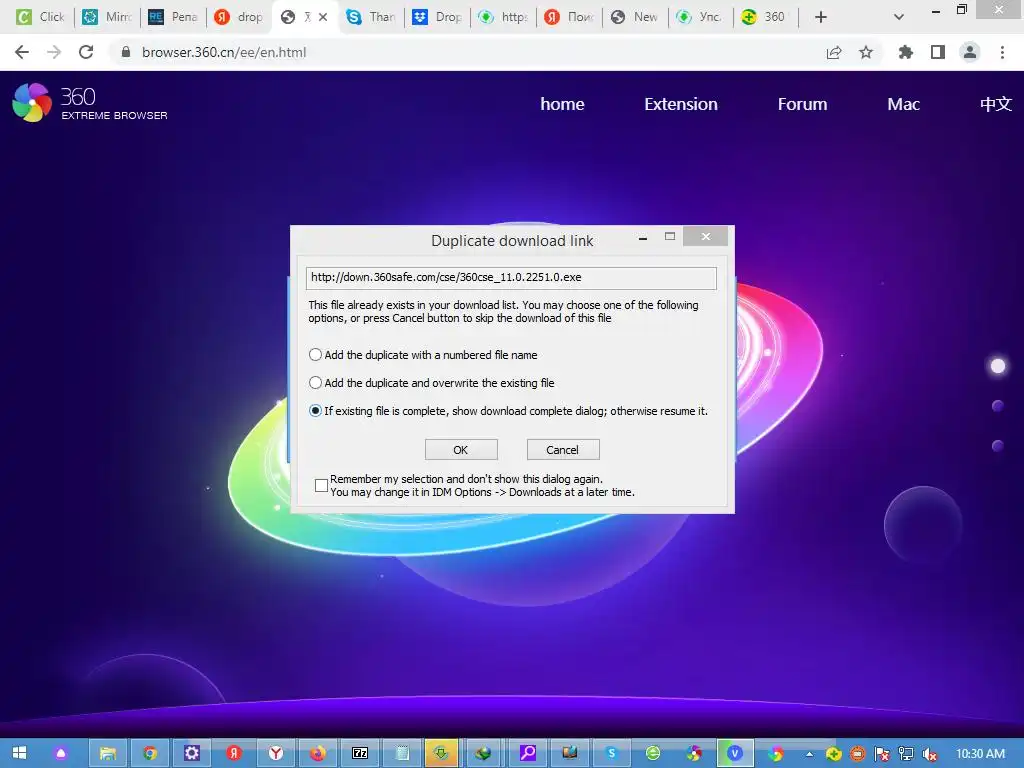Open a new browser tab
1024x768 pixels.
pos(821,17)
